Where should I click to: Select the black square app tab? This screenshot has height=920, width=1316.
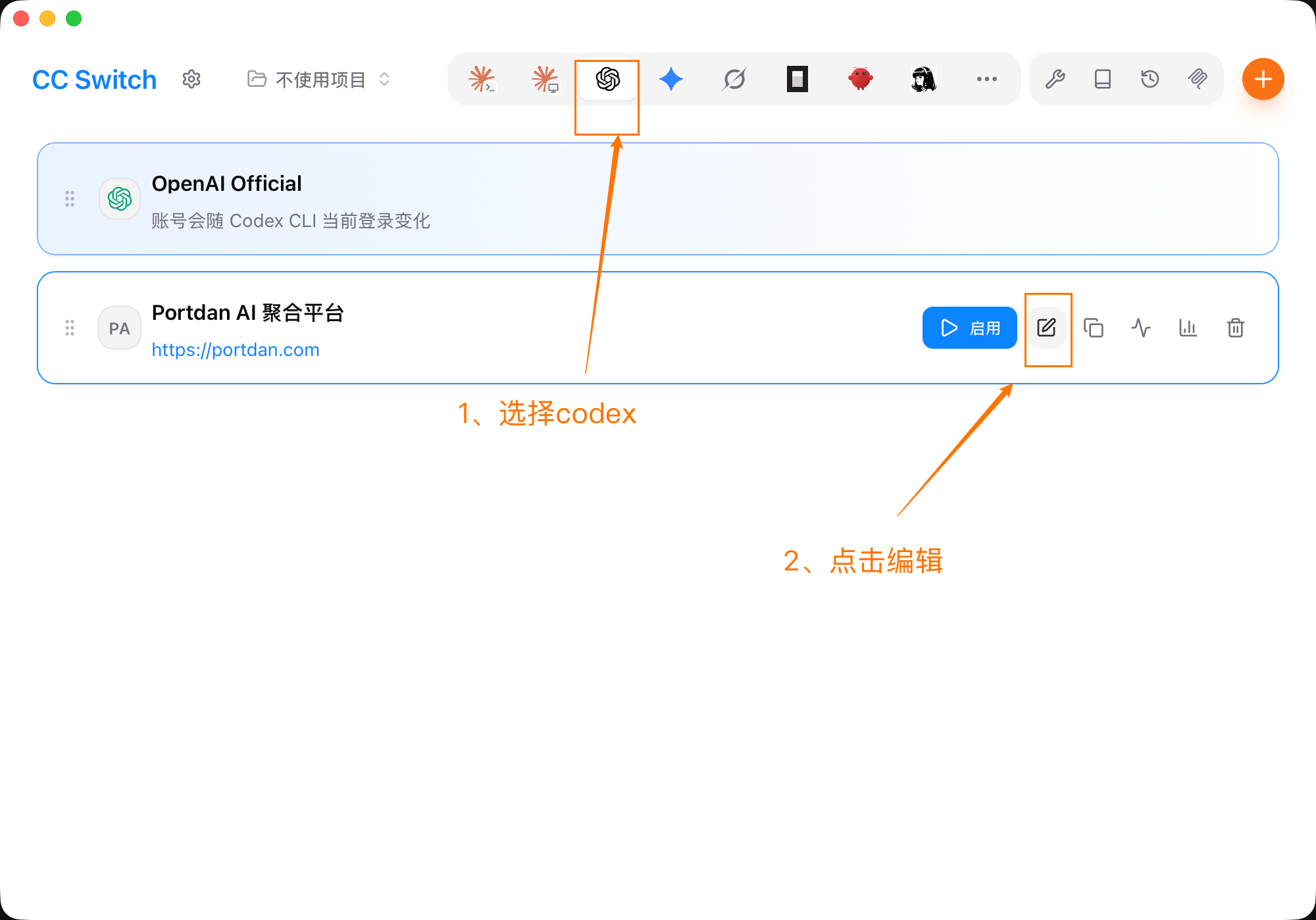797,79
